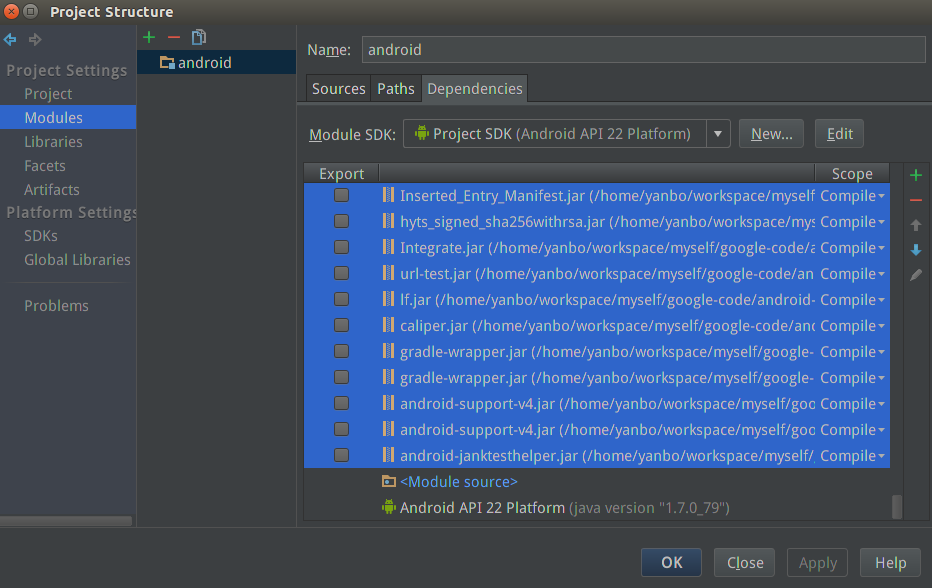932x588 pixels.
Task: Click the back navigation arrow
Action: 10,40
